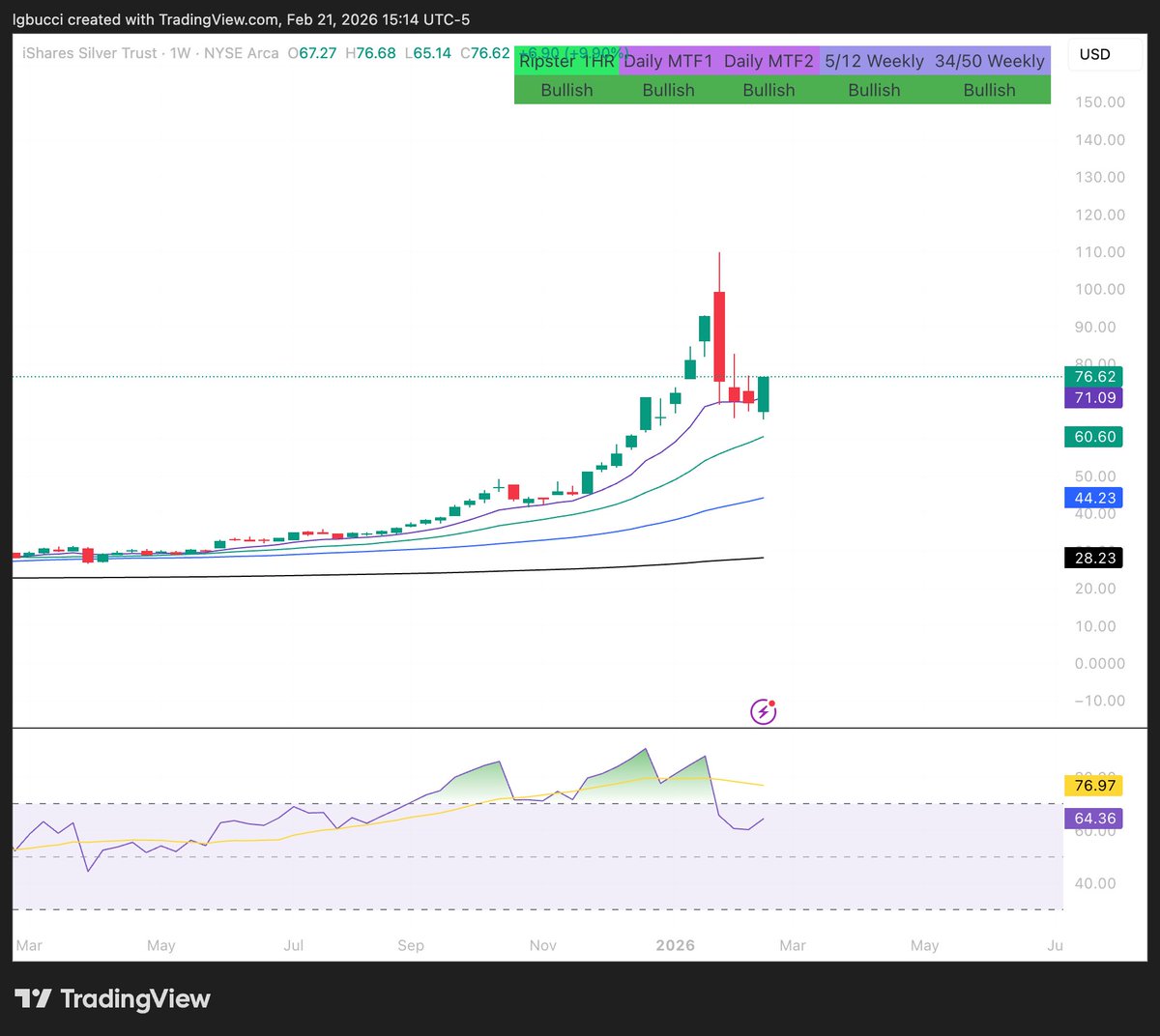Click the tall red candle near 100
This screenshot has width=1160, height=1036.
pos(719,336)
